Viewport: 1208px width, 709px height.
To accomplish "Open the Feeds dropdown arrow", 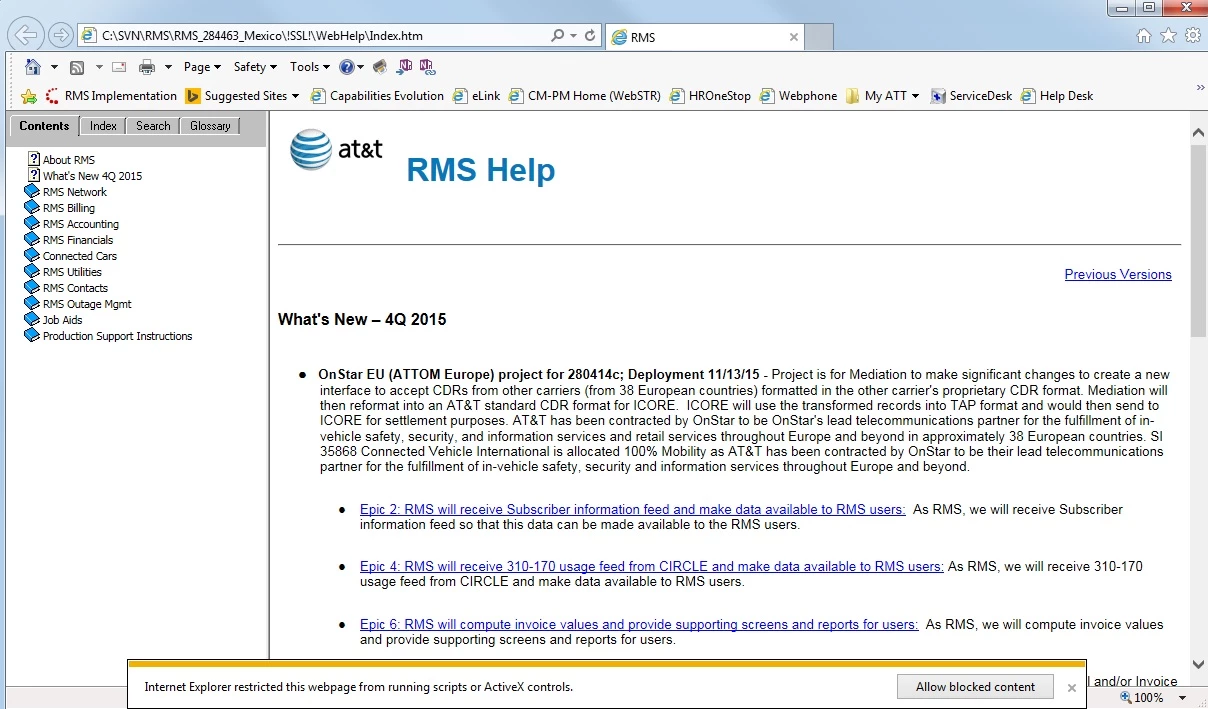I will (98, 67).
